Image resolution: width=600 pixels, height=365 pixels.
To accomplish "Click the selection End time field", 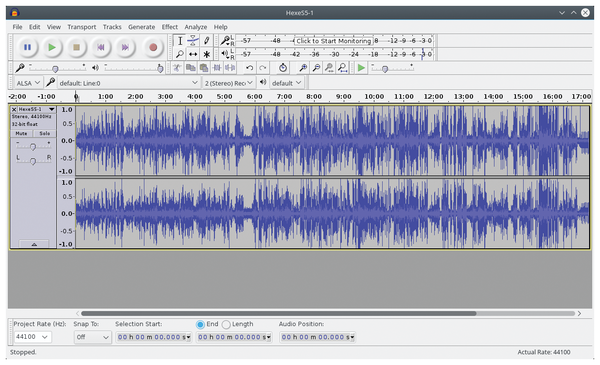I will coord(234,337).
